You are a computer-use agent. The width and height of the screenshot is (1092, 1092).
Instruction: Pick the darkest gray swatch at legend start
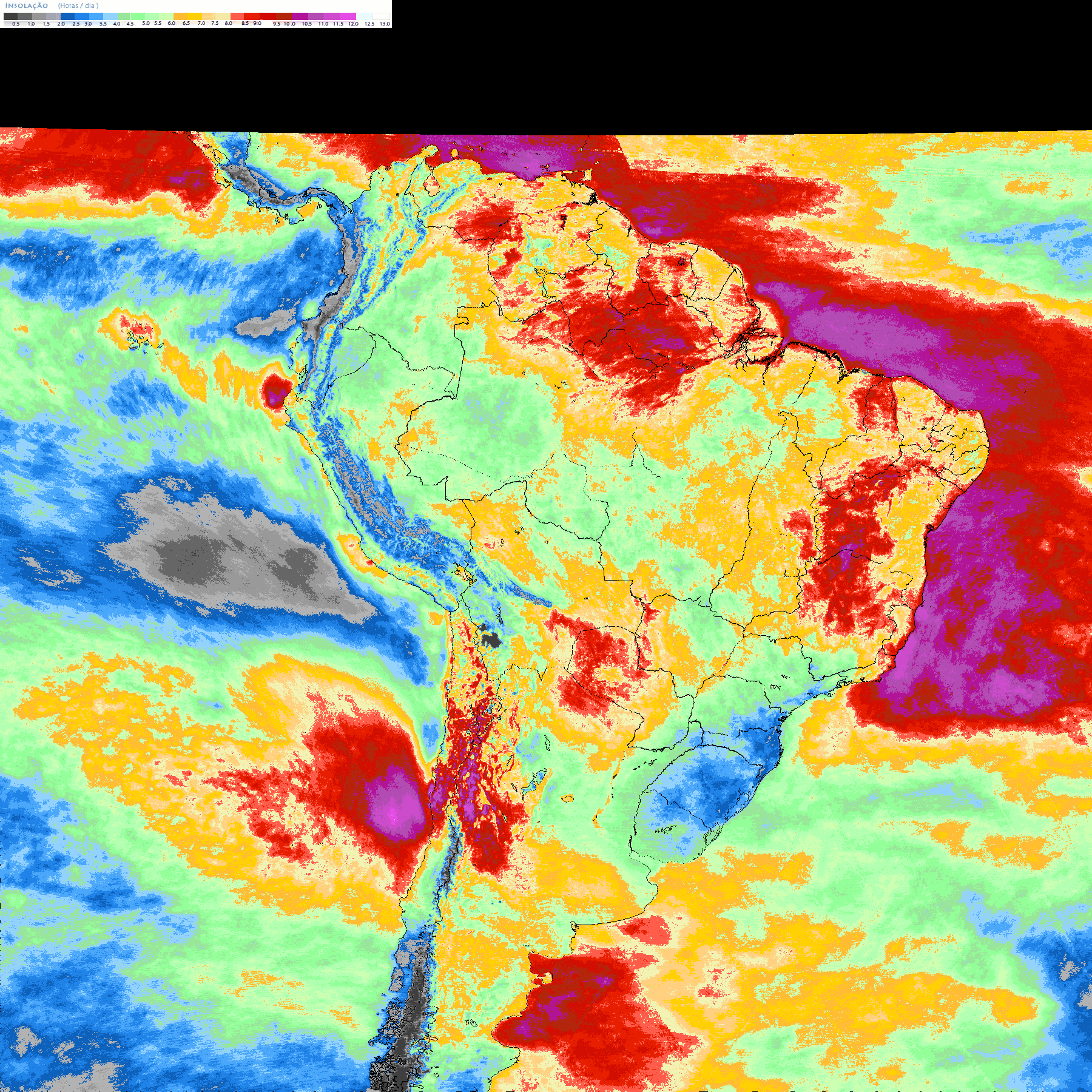click(10, 16)
